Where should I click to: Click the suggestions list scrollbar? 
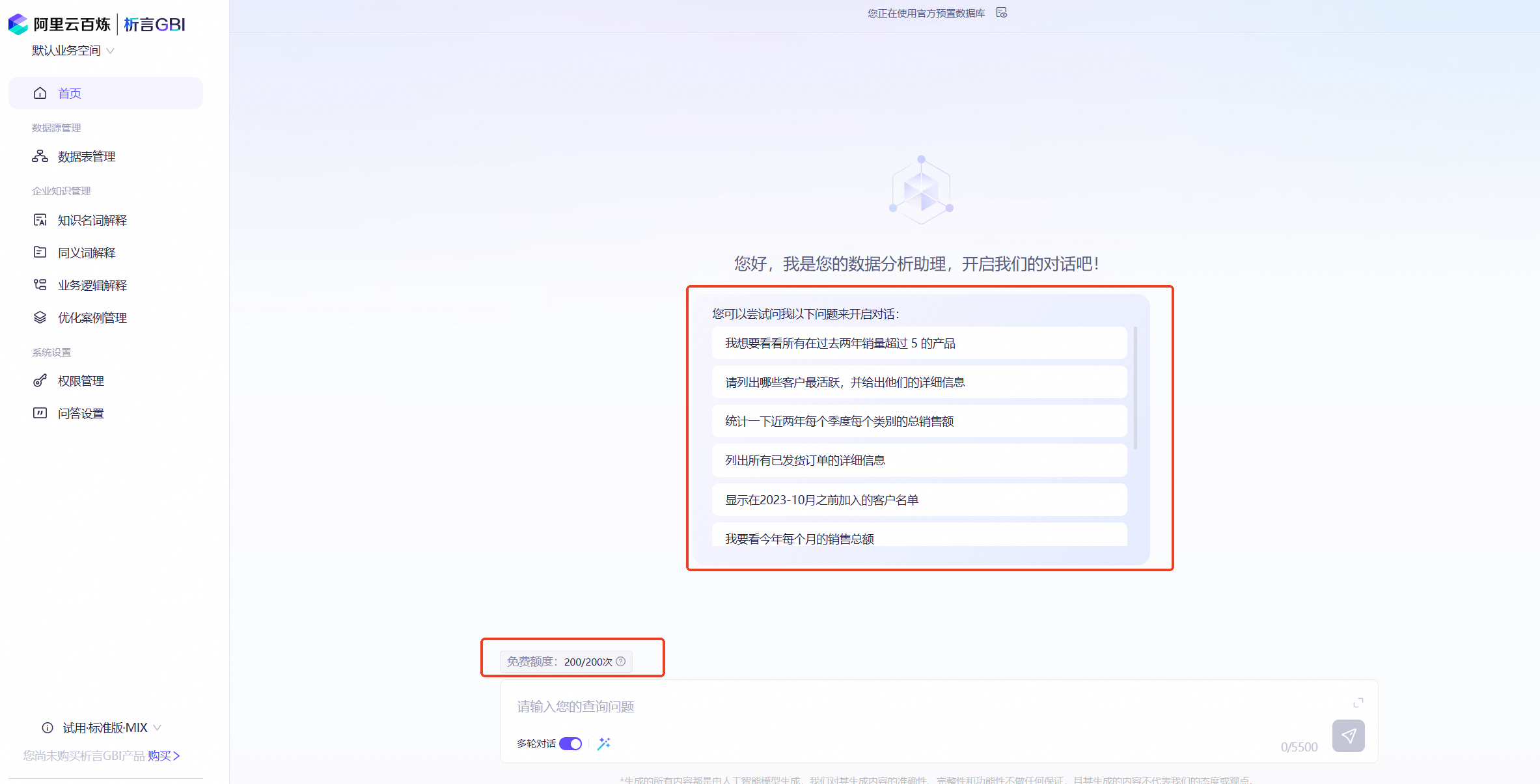pyautogui.click(x=1135, y=388)
